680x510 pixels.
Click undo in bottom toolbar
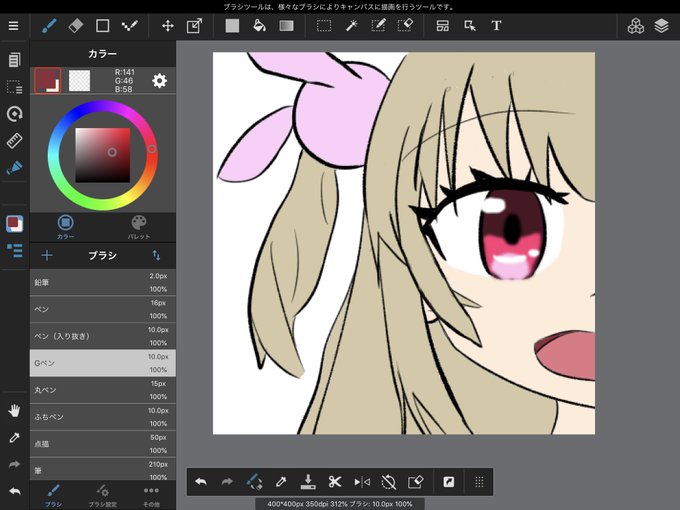pyautogui.click(x=201, y=482)
